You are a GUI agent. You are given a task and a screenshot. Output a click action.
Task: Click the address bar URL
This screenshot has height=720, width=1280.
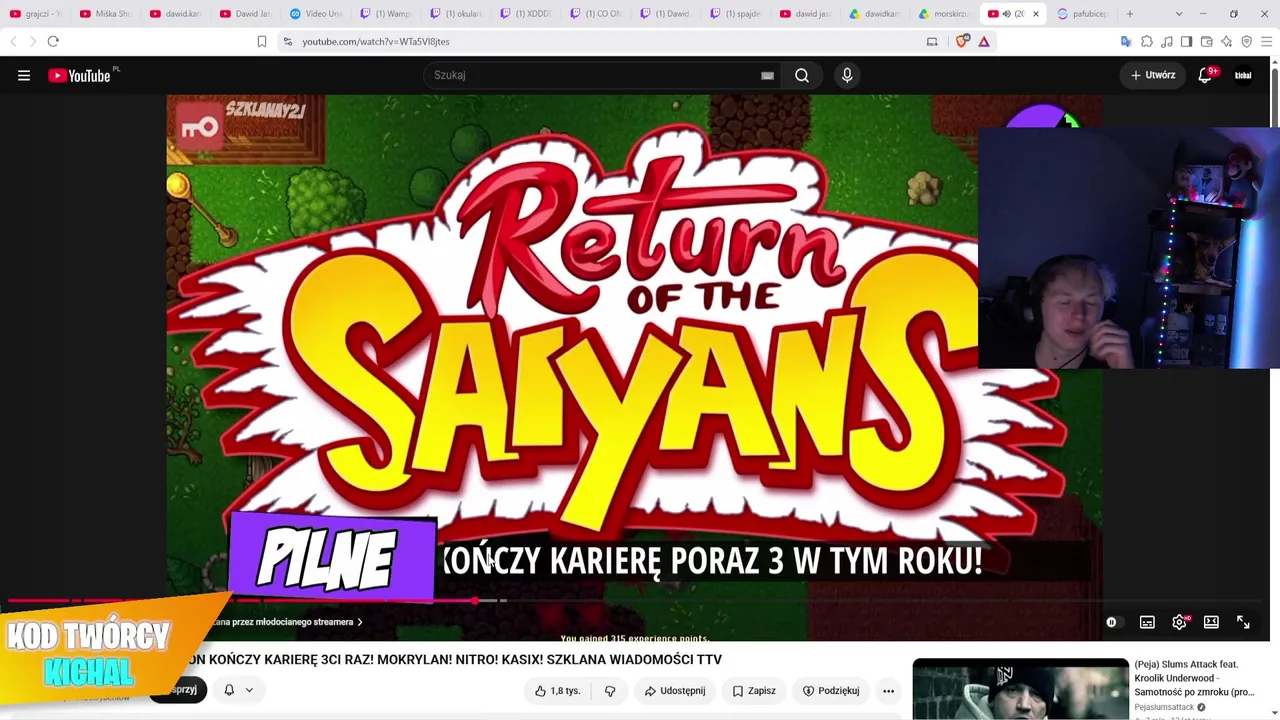(x=376, y=41)
